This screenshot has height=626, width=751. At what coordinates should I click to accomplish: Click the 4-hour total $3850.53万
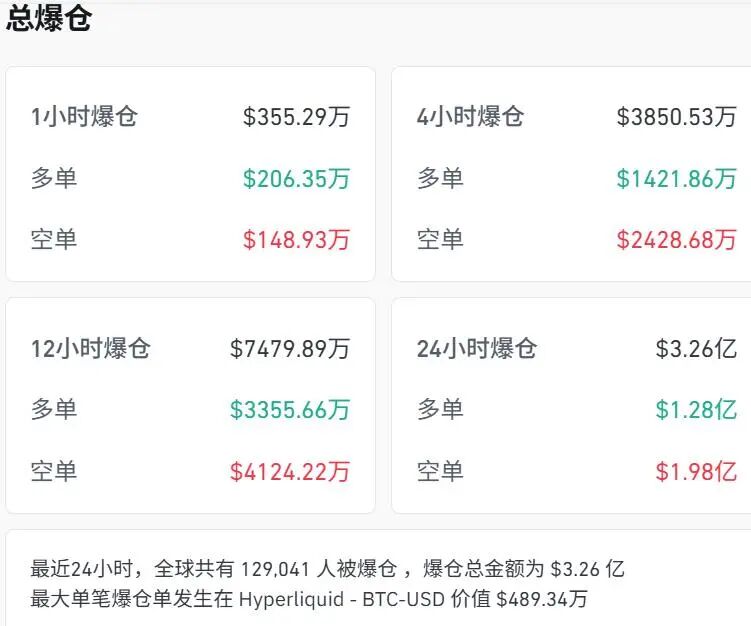[x=676, y=117]
